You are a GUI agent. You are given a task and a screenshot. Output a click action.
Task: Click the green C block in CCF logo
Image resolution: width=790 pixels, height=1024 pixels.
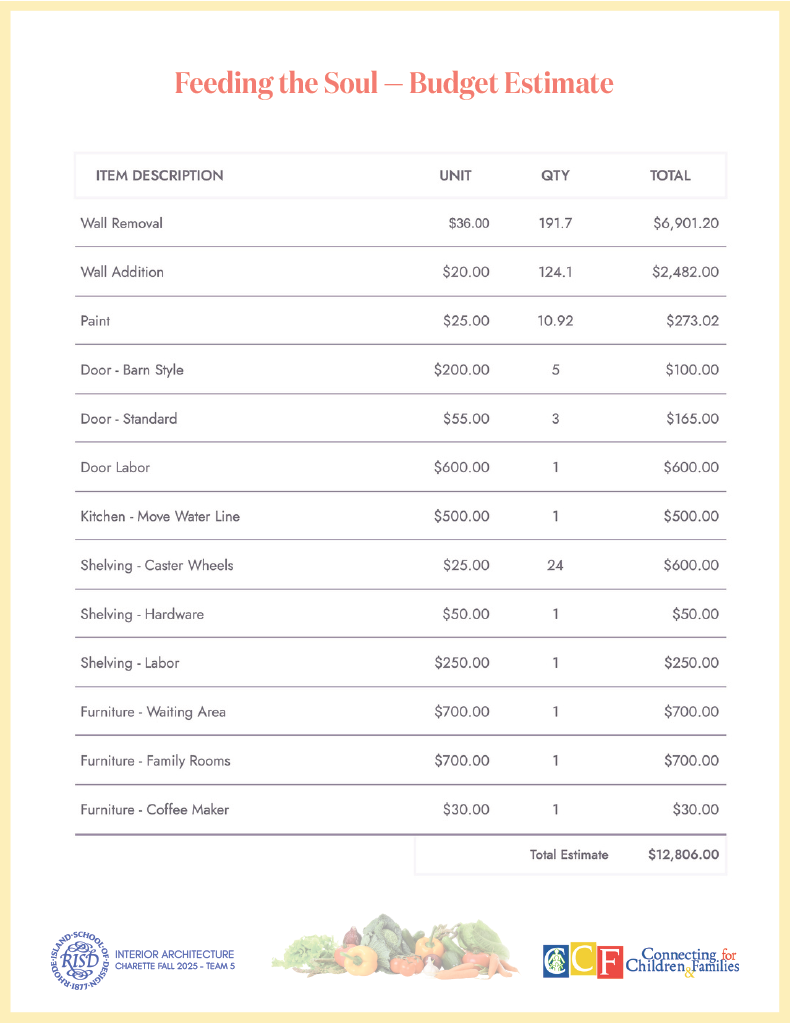point(556,961)
